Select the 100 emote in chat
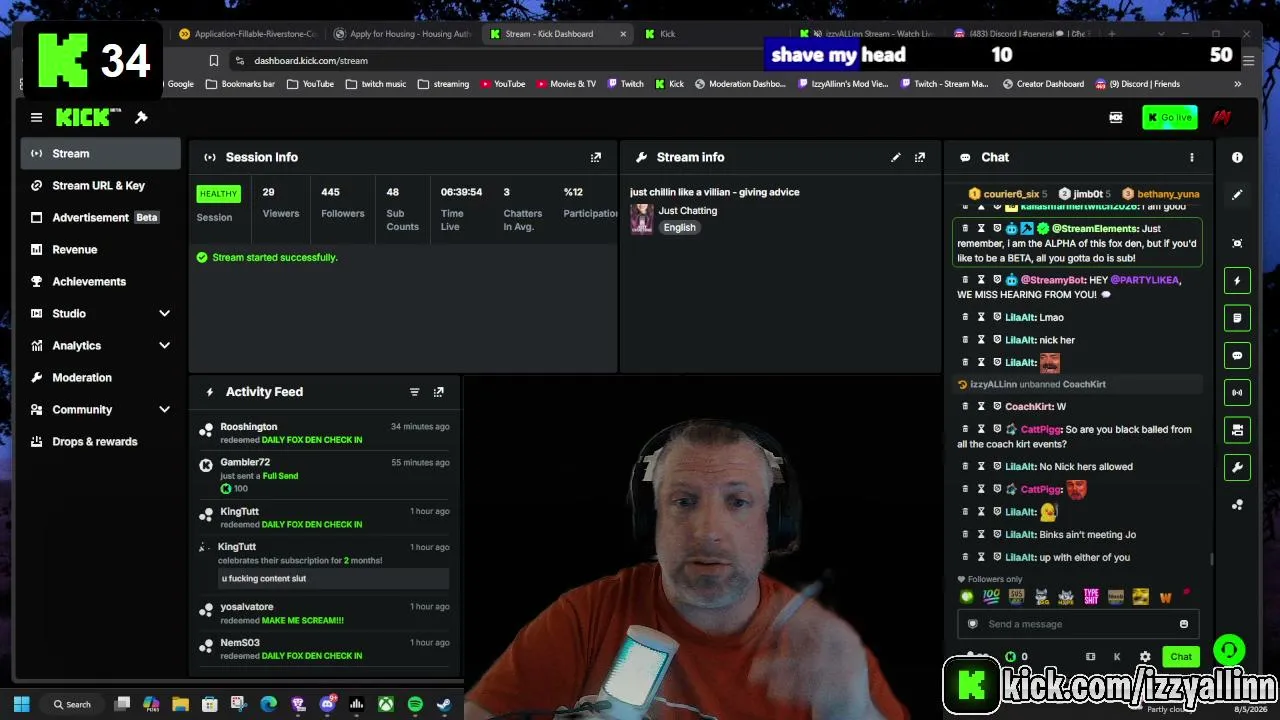Image resolution: width=1280 pixels, height=720 pixels. [991, 597]
